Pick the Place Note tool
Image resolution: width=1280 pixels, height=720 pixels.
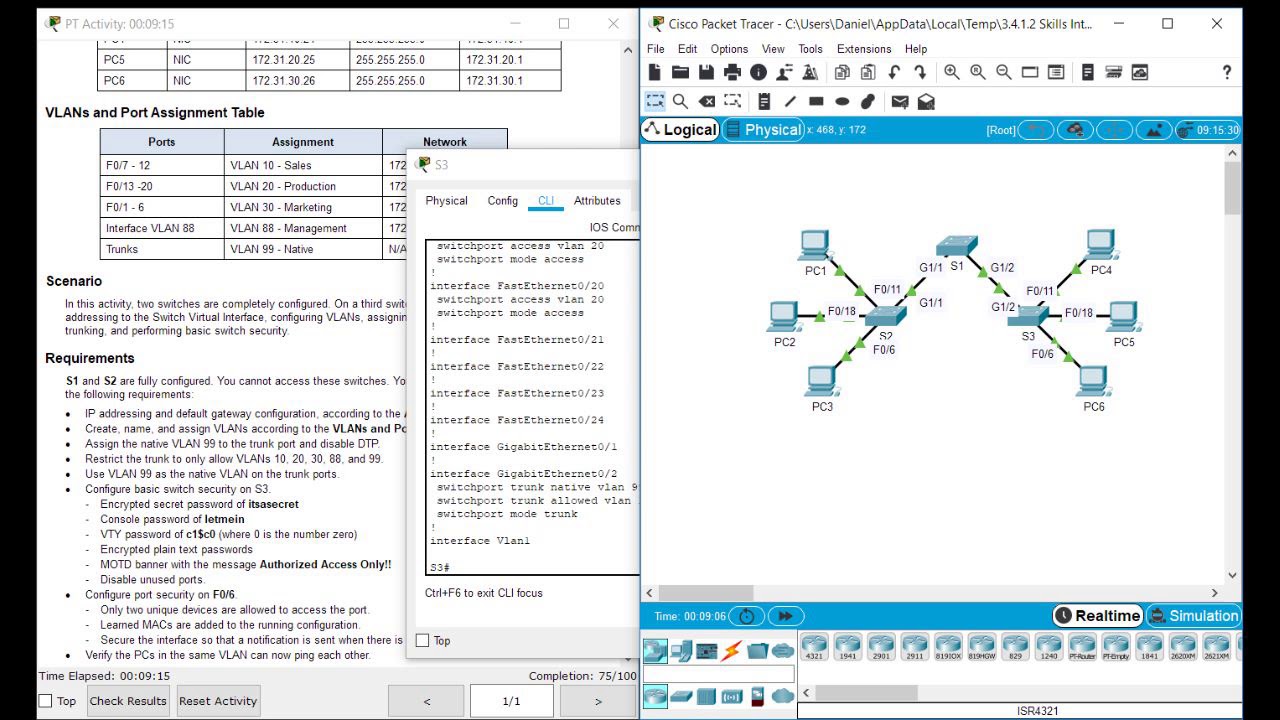tap(764, 101)
